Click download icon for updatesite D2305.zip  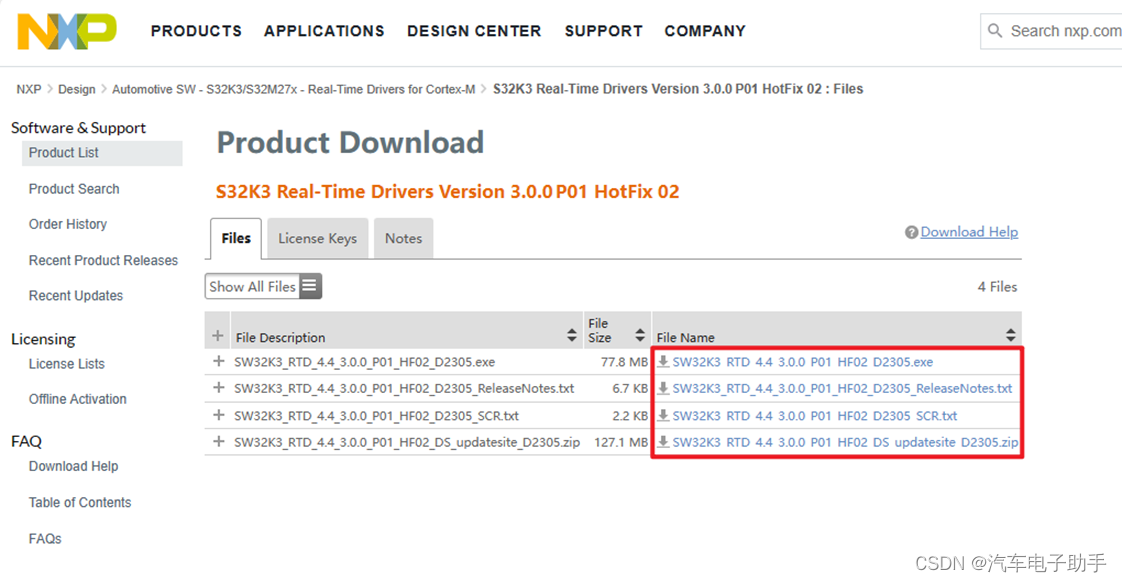pyautogui.click(x=663, y=442)
